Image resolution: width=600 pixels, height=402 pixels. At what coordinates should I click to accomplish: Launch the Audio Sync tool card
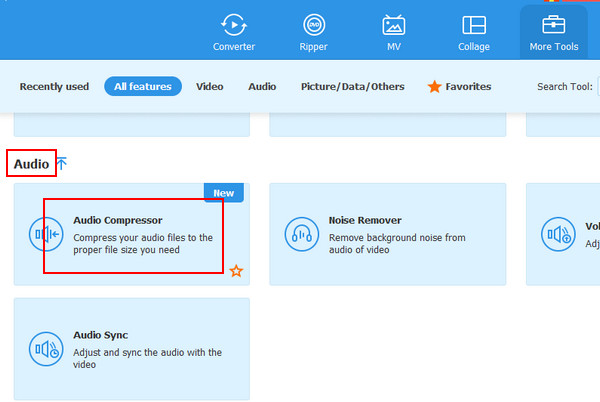click(x=131, y=349)
